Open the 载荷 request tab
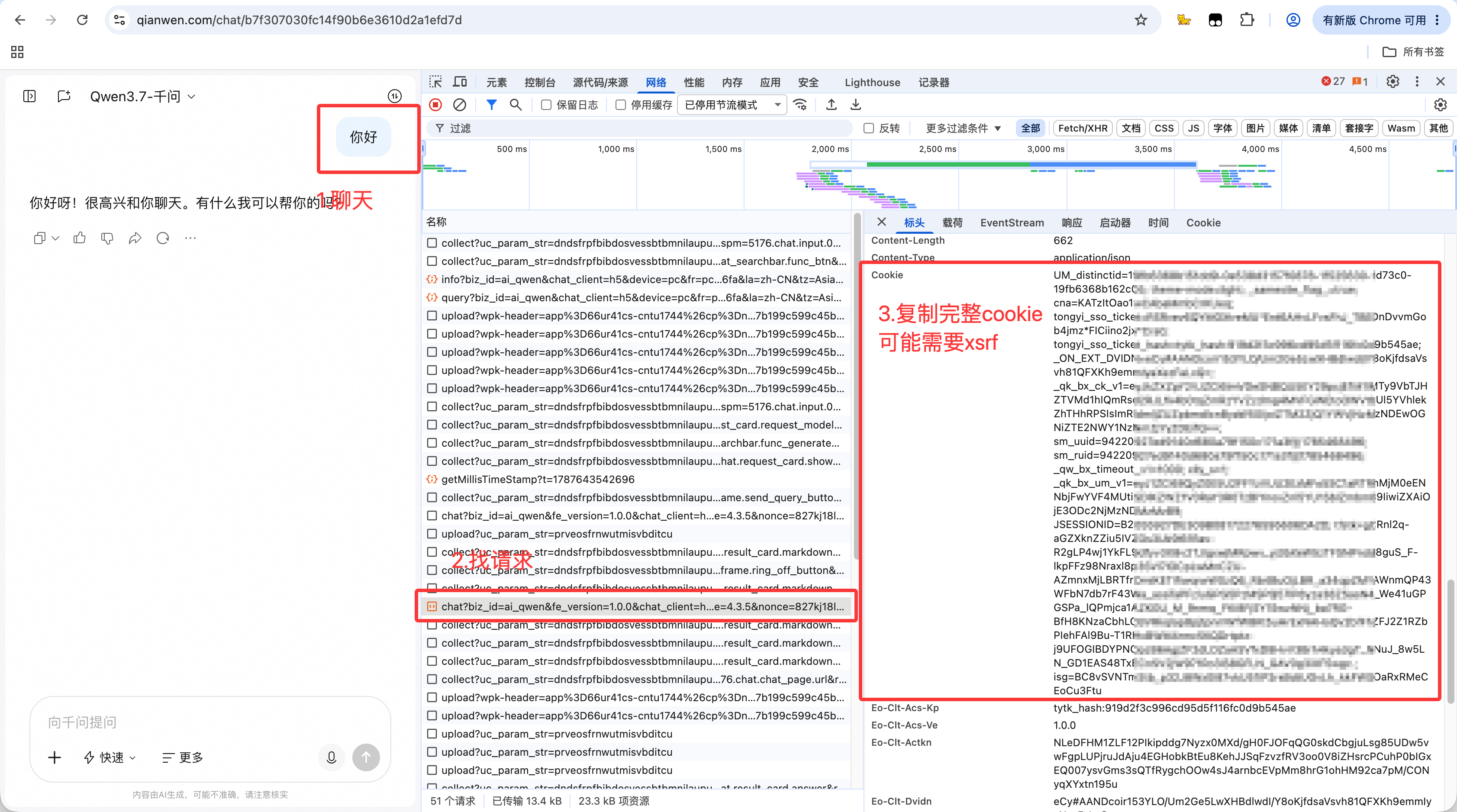The height and width of the screenshot is (812, 1457). tap(952, 223)
